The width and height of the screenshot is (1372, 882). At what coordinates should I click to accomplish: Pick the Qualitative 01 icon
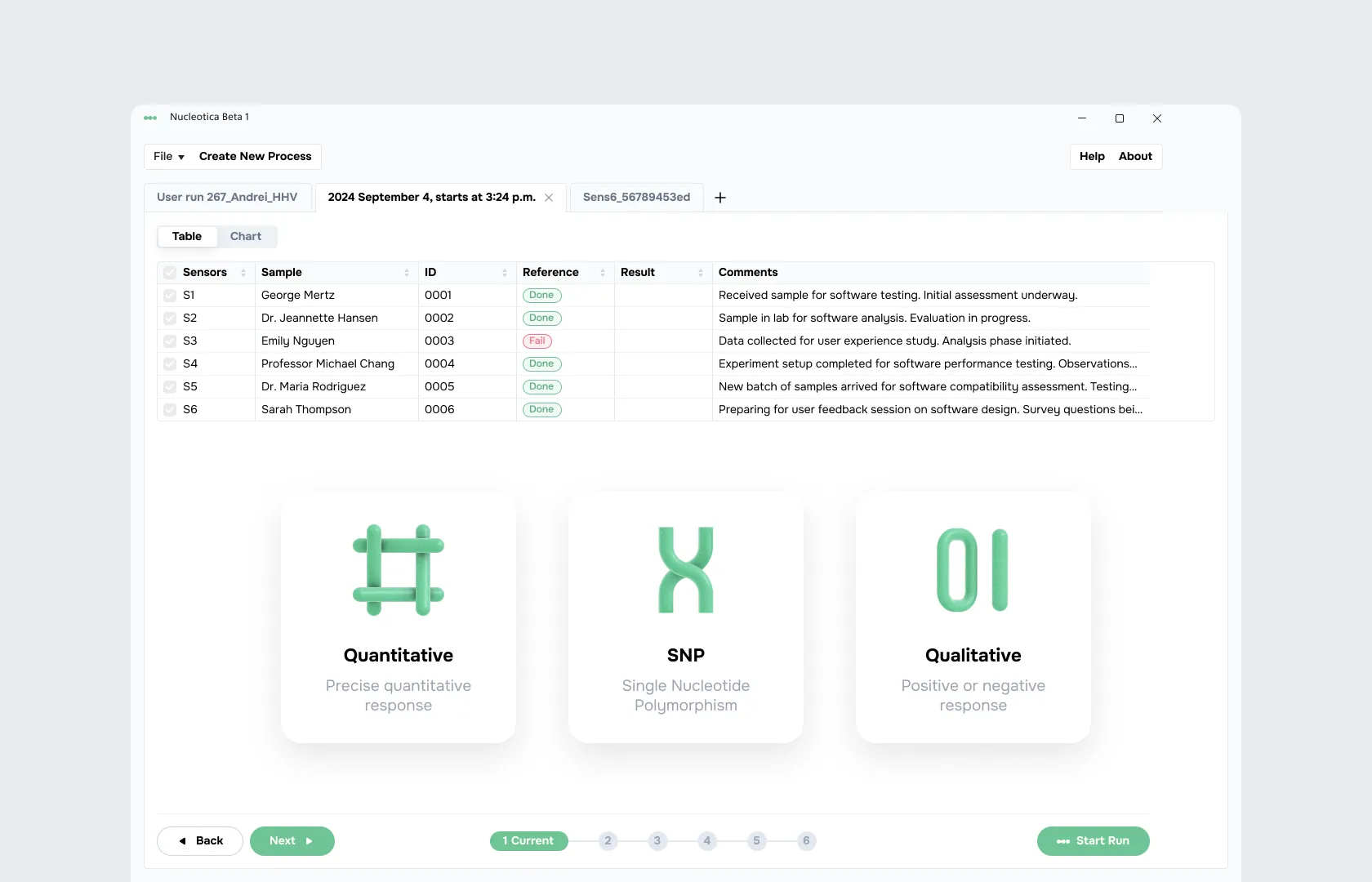point(973,570)
